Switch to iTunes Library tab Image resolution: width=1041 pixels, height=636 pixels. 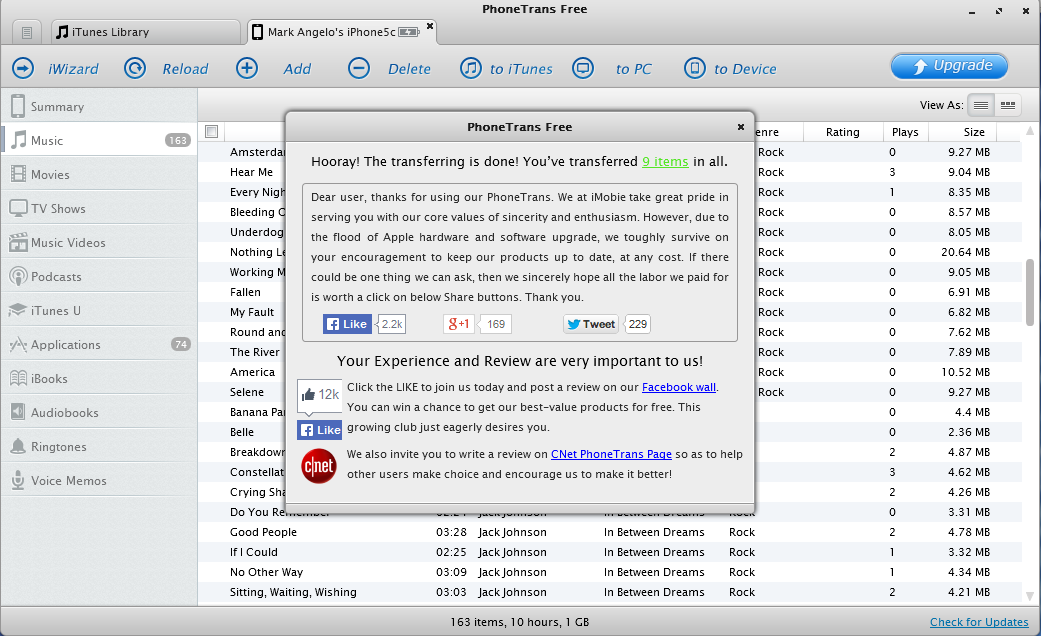pos(145,32)
